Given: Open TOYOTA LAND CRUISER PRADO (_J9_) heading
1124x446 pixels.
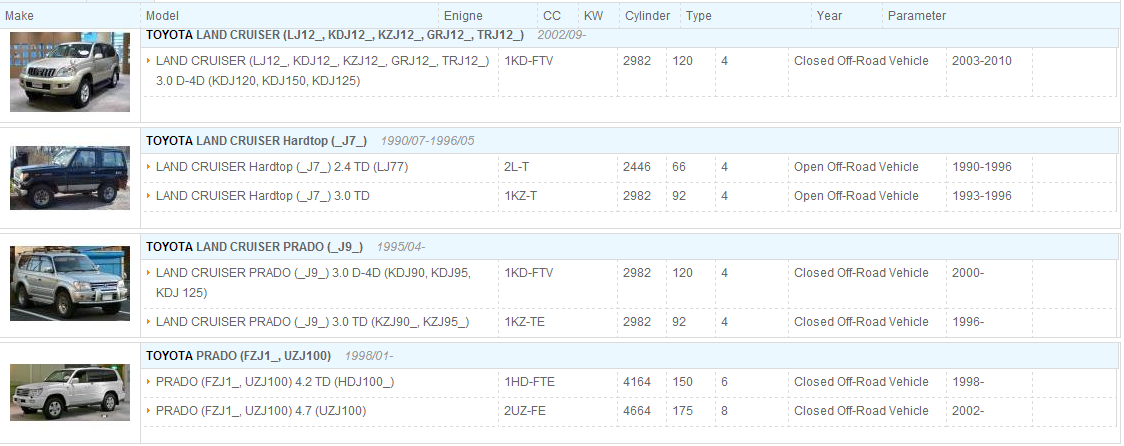Looking at the screenshot, I should [x=254, y=247].
